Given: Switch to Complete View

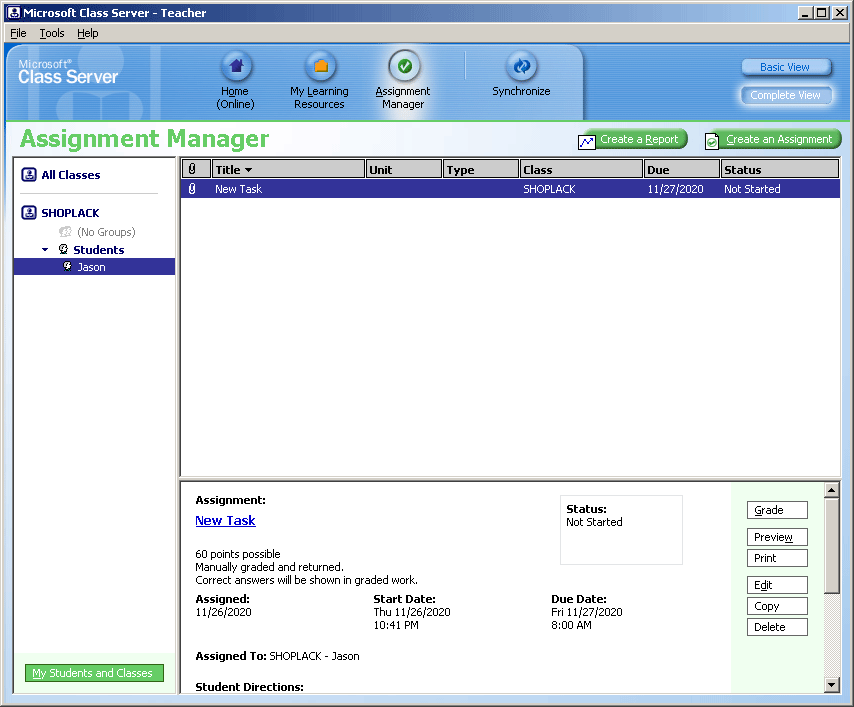Looking at the screenshot, I should click(x=785, y=95).
